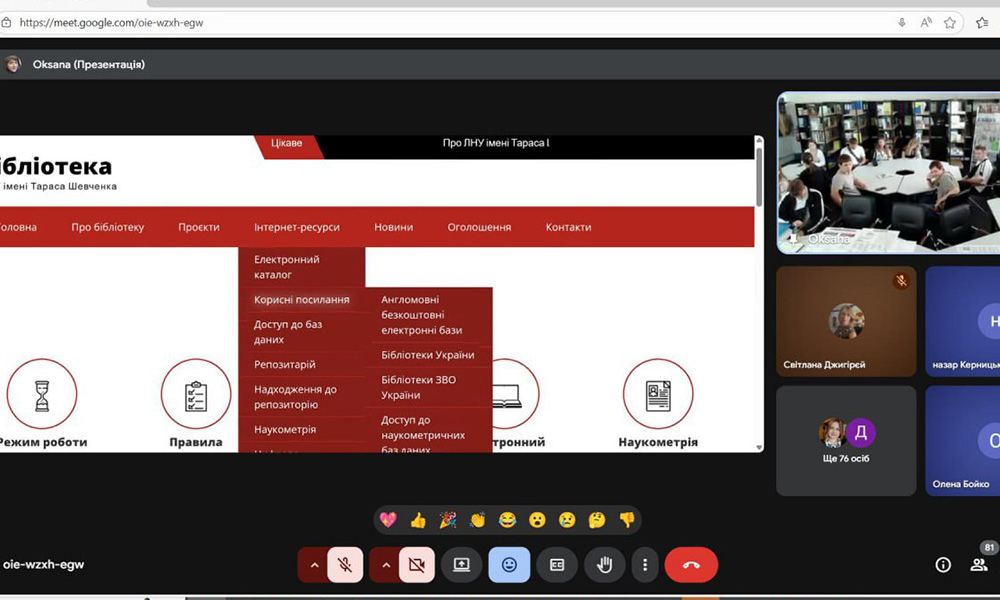This screenshot has width=1000, height=600.
Task: Open Головна menu item
Action: [x=18, y=227]
